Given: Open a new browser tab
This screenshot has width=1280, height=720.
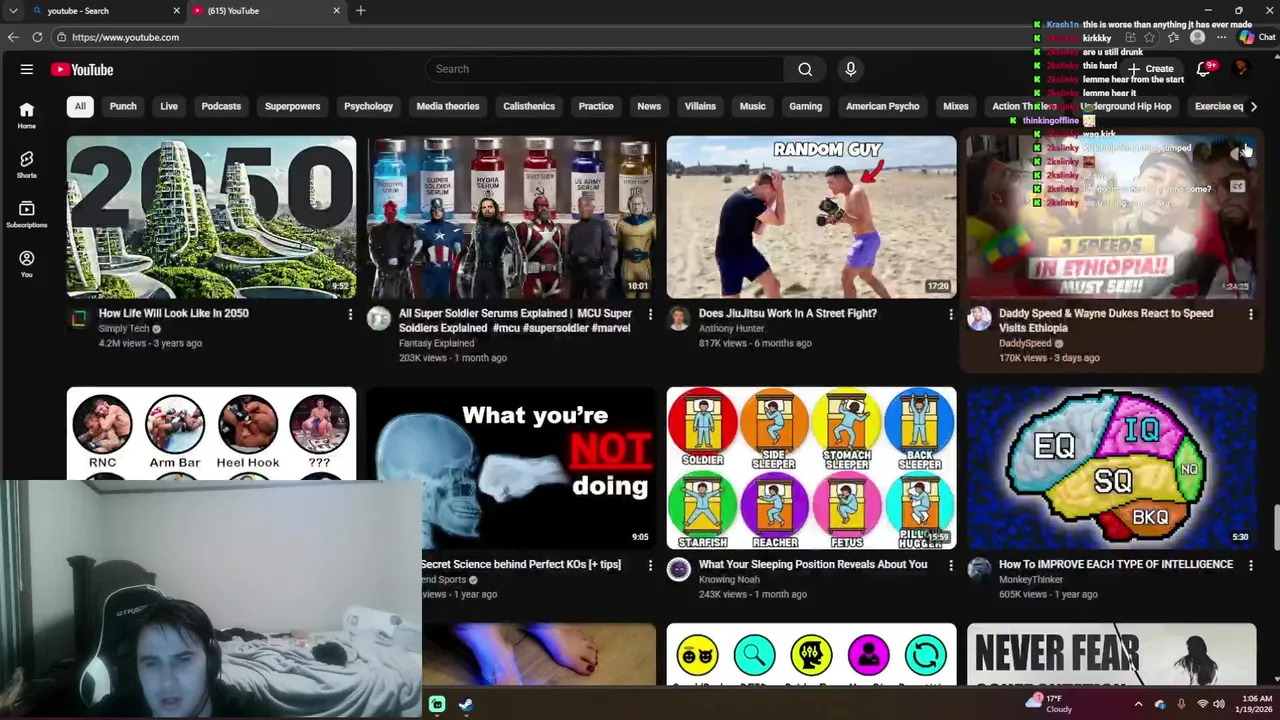Looking at the screenshot, I should pyautogui.click(x=360, y=11).
